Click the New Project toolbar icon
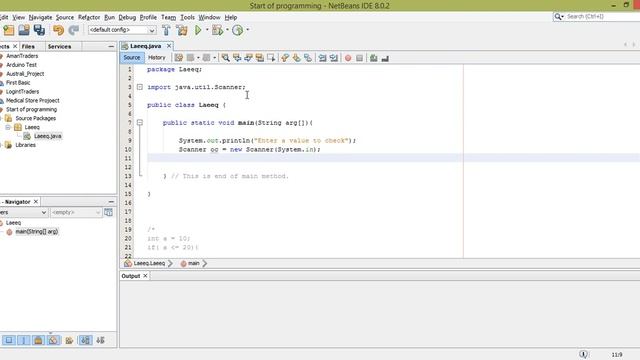 click(9, 30)
